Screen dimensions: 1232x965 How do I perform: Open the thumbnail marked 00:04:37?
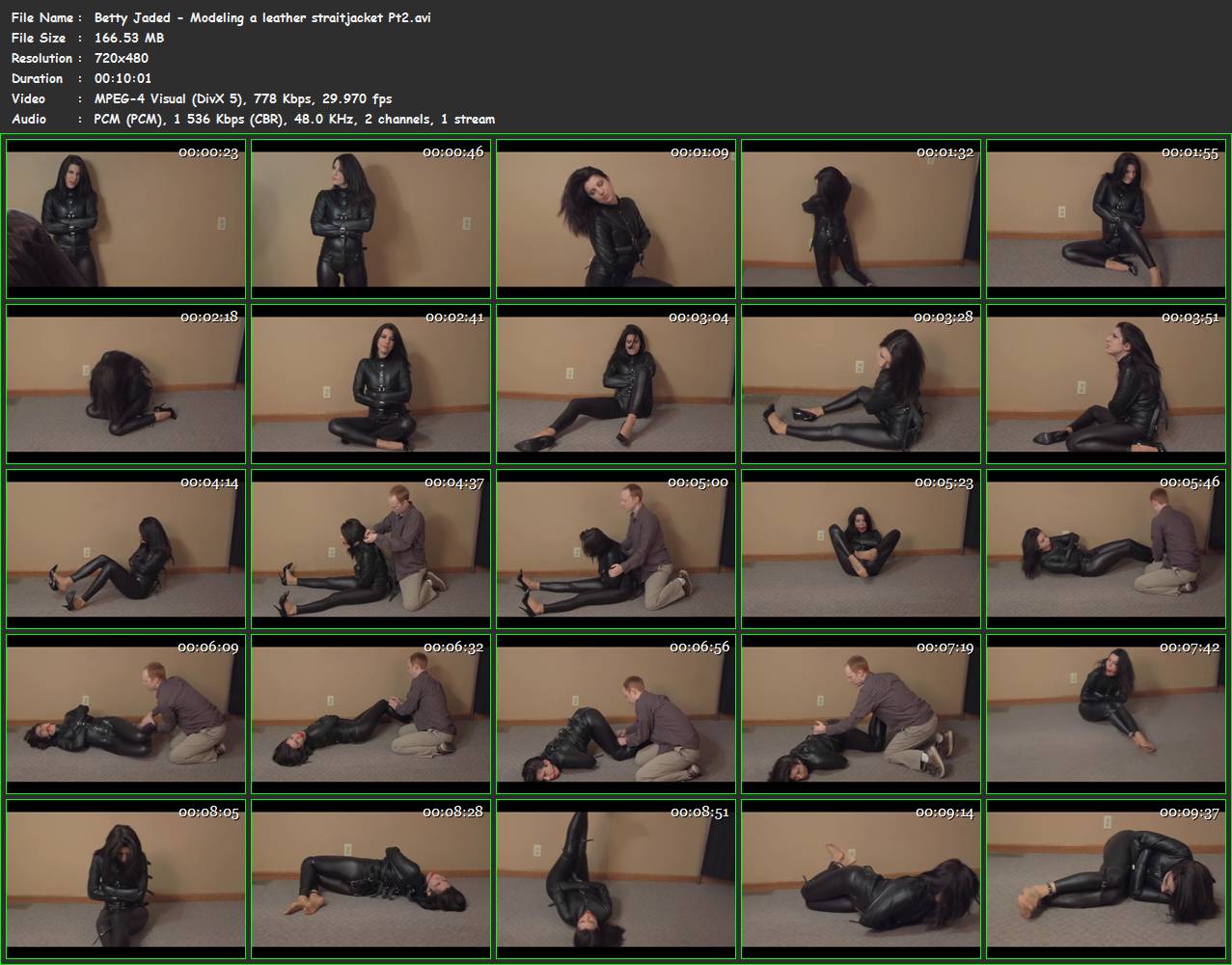(x=370, y=549)
